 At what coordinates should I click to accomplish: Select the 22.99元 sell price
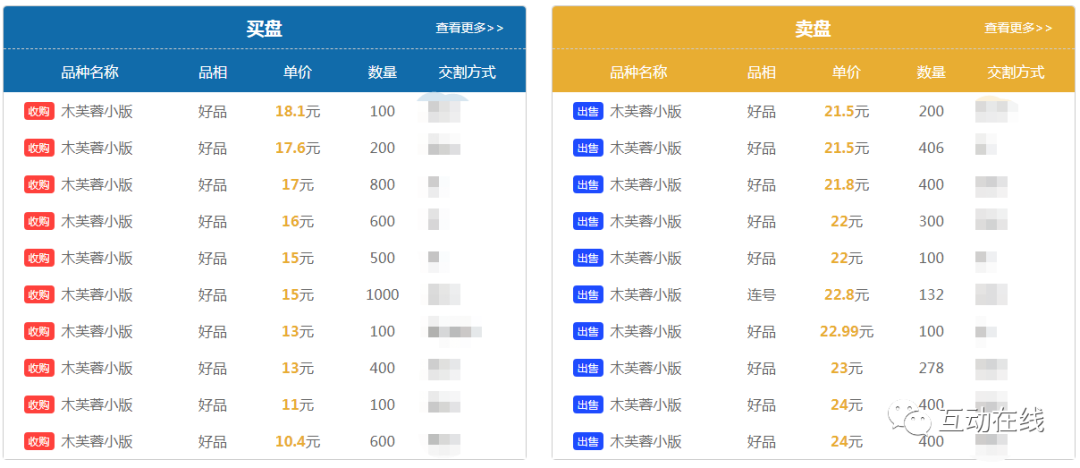point(847,331)
